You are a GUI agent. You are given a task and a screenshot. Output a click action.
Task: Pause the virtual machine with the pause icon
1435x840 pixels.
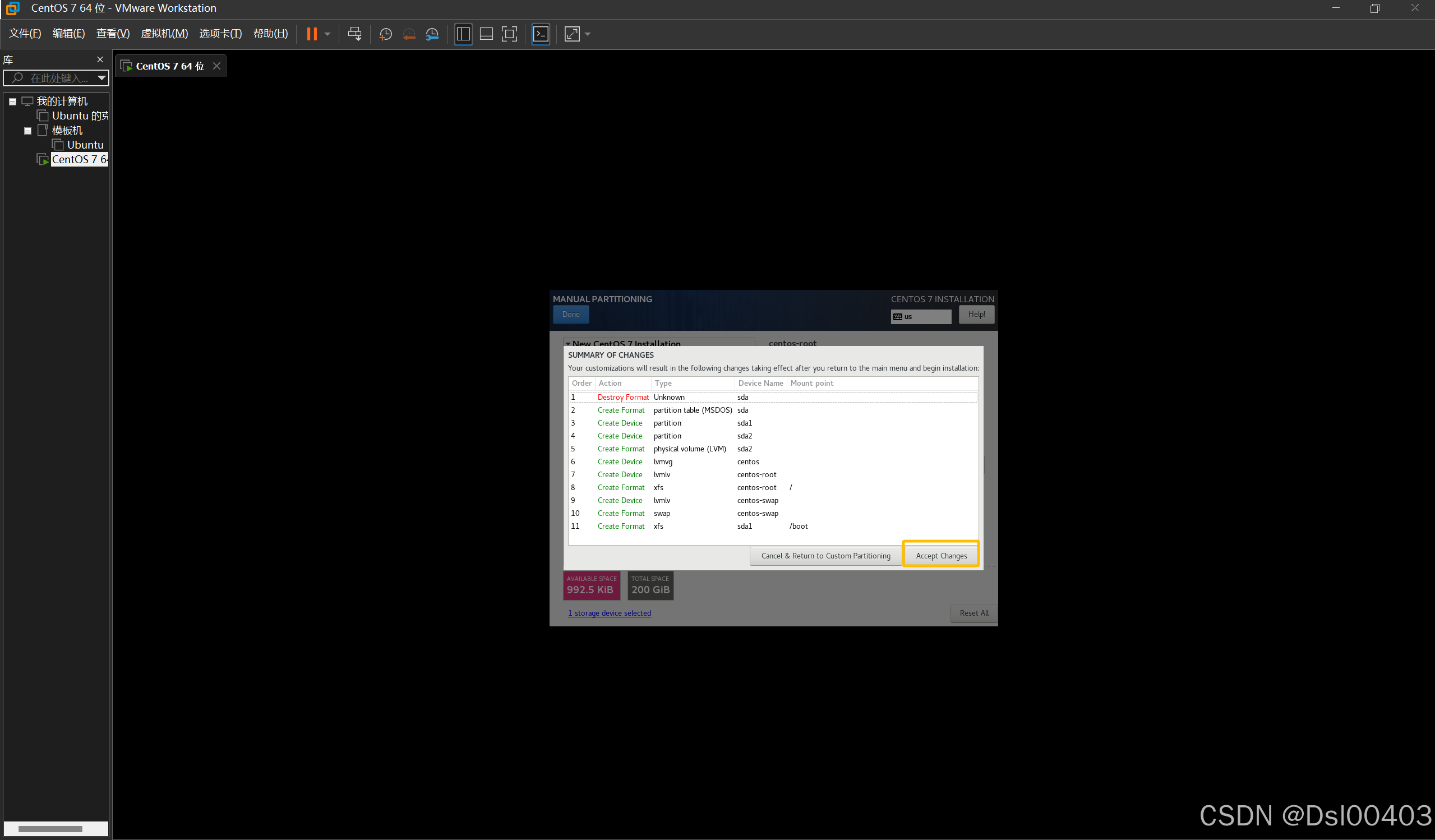click(x=311, y=34)
